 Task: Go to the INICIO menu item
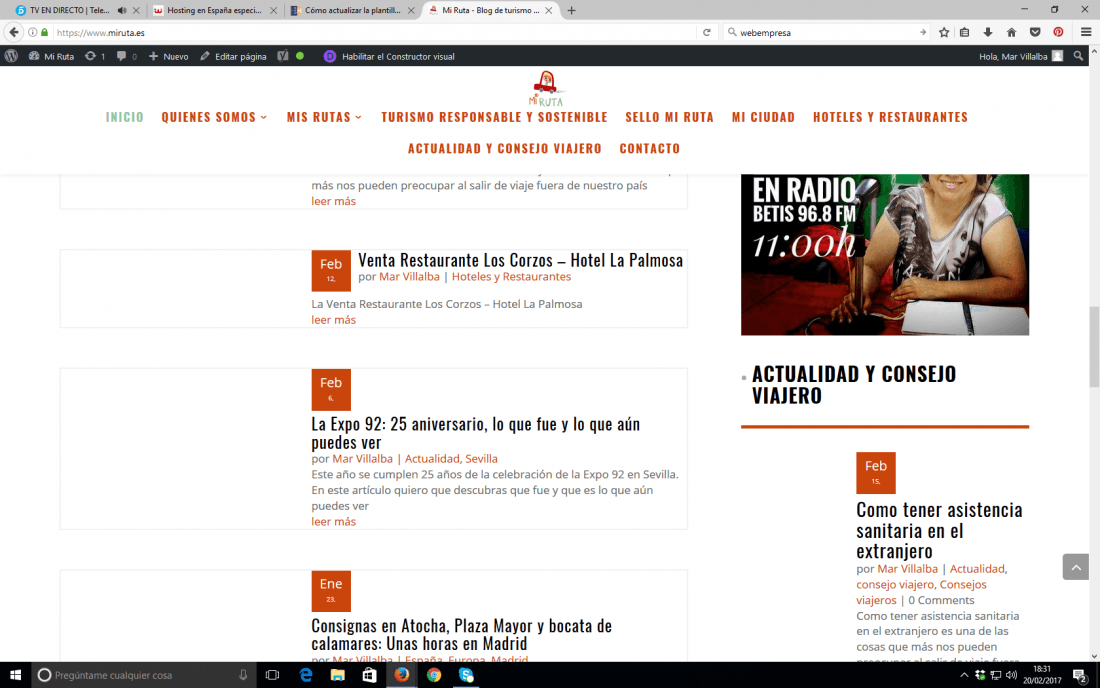click(x=125, y=117)
